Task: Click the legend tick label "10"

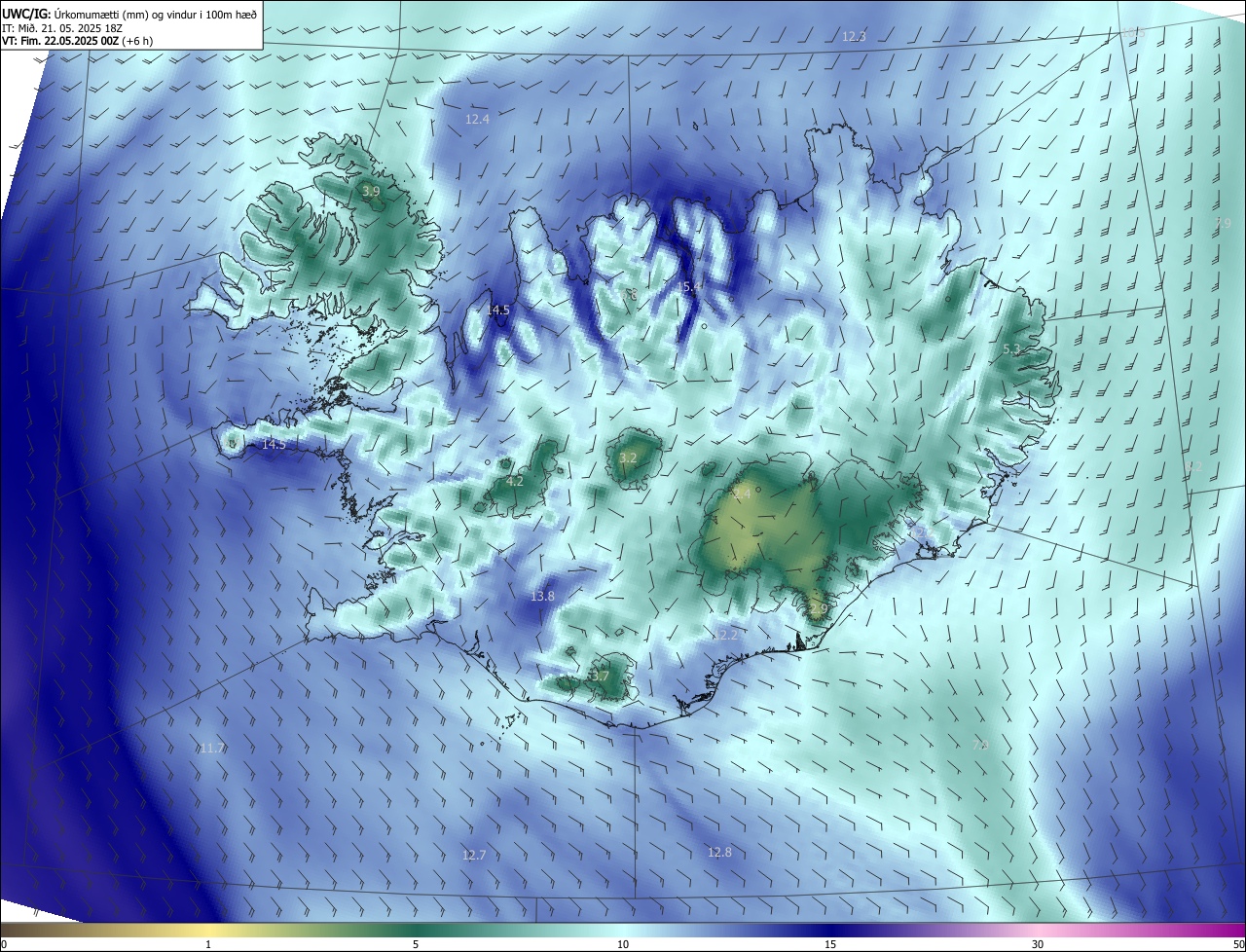Action: click(x=623, y=944)
